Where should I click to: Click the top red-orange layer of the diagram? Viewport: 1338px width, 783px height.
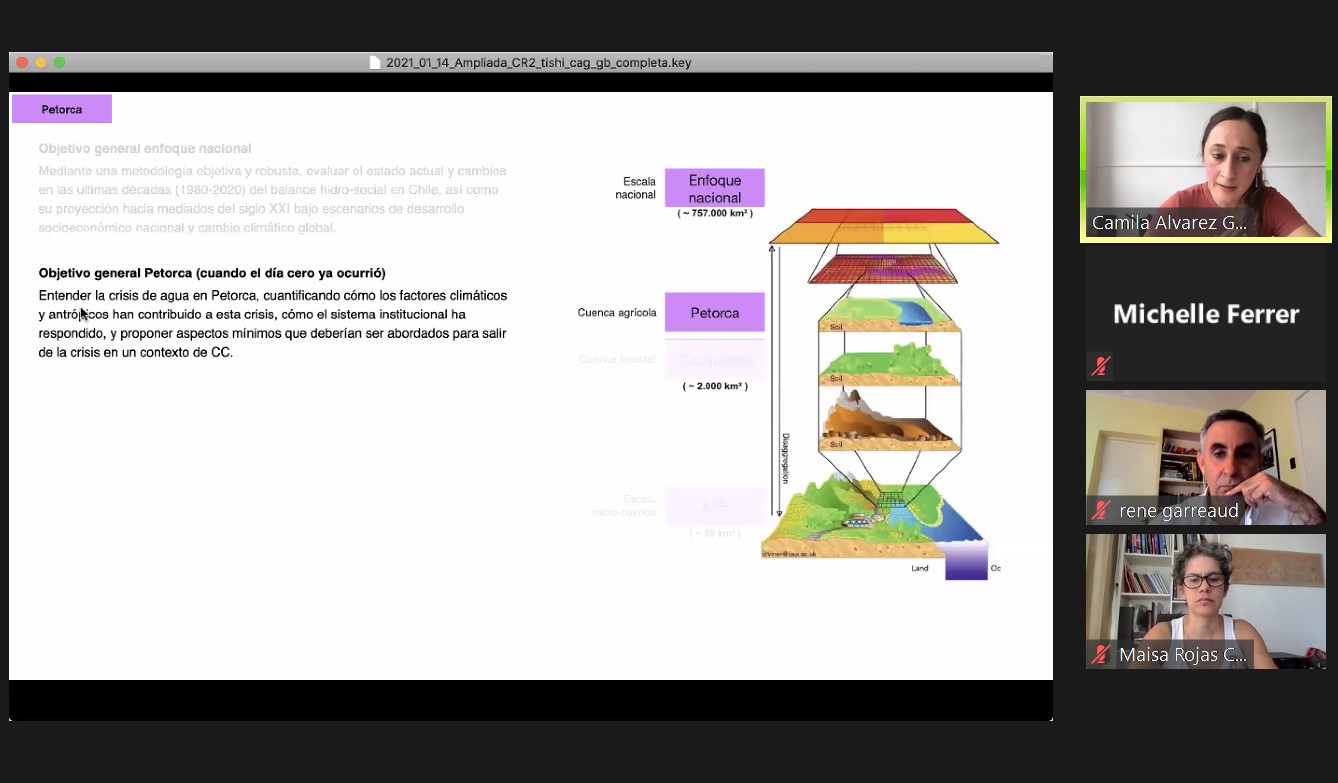[x=883, y=226]
